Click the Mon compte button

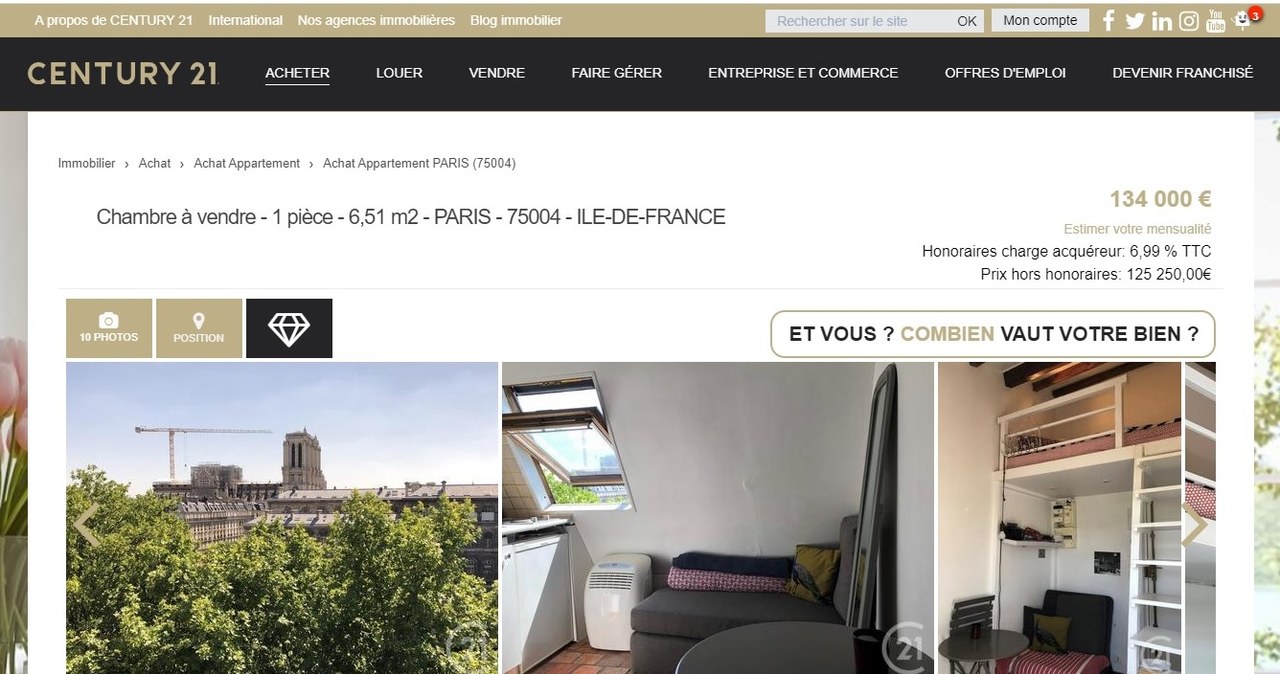pyautogui.click(x=1040, y=20)
